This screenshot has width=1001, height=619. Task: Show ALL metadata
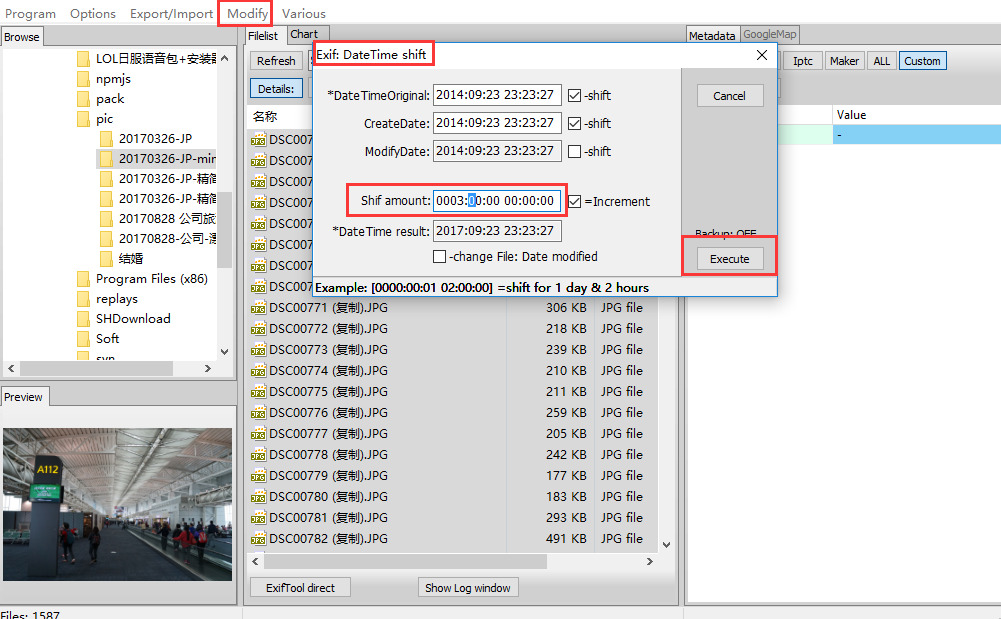(x=882, y=61)
